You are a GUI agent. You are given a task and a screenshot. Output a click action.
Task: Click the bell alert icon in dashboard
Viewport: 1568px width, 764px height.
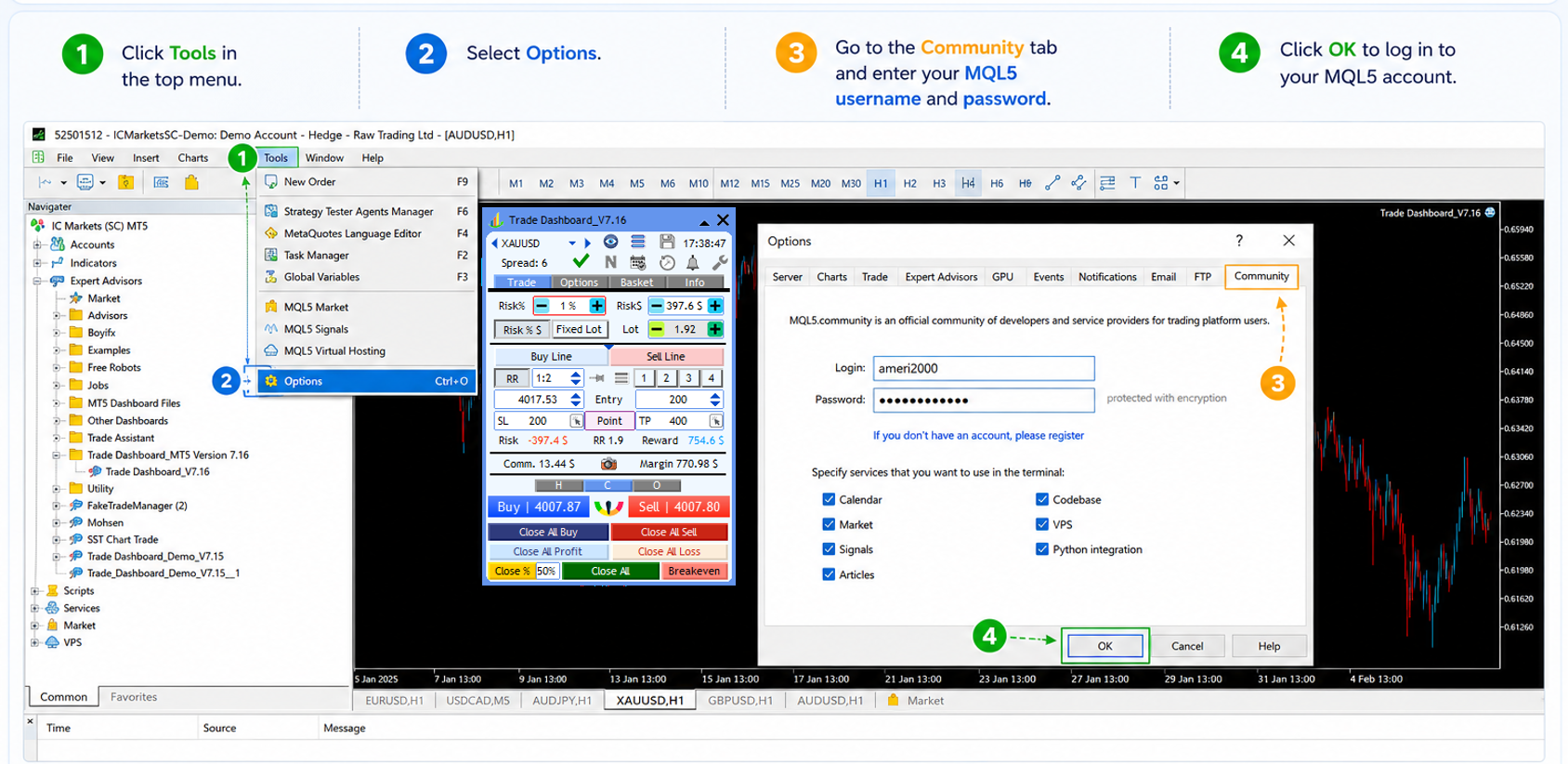pos(692,263)
